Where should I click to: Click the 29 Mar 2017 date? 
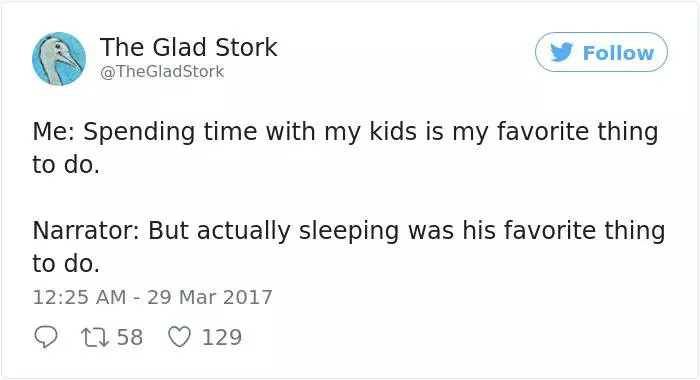pos(209,297)
